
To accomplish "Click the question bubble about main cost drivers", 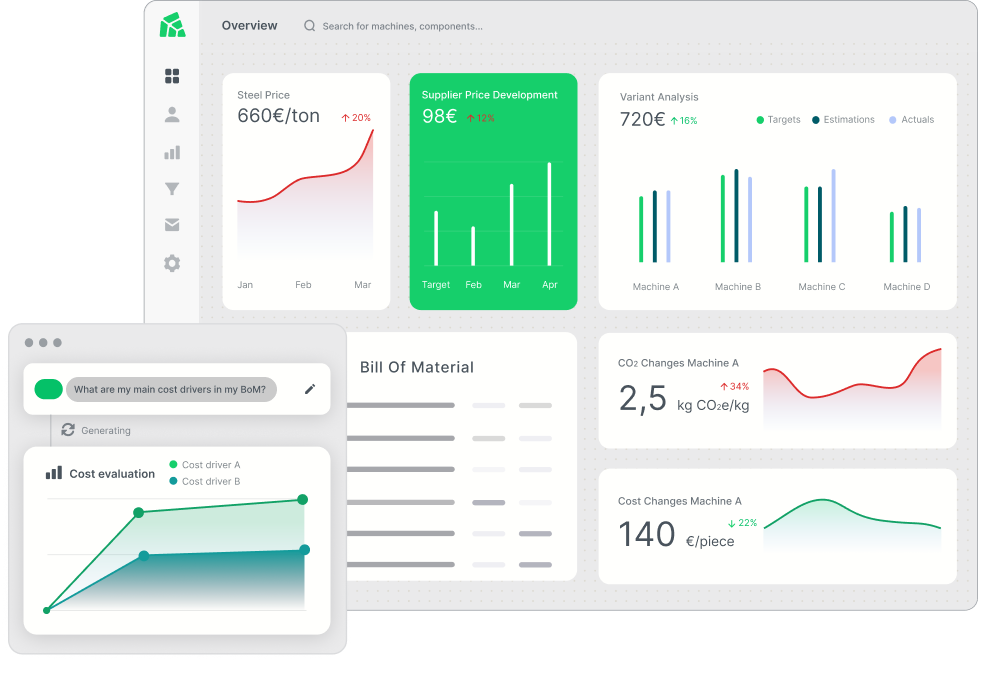I will coord(171,390).
